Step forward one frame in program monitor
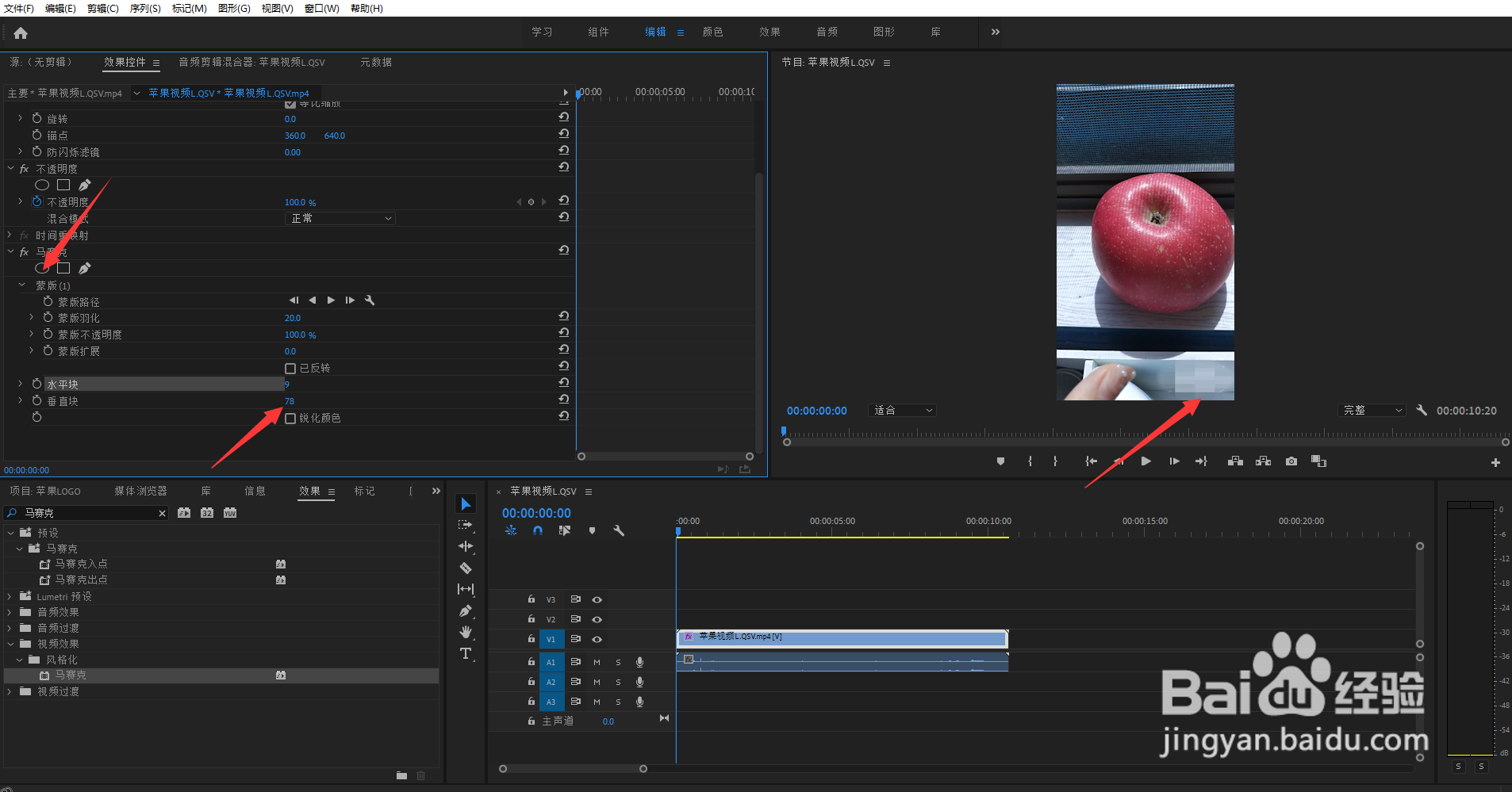 [x=1174, y=461]
